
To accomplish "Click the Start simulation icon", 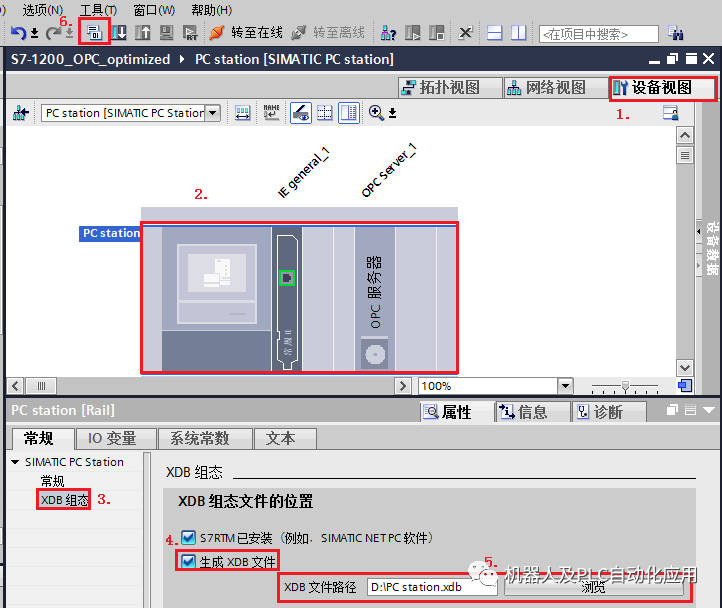I will [x=166, y=33].
